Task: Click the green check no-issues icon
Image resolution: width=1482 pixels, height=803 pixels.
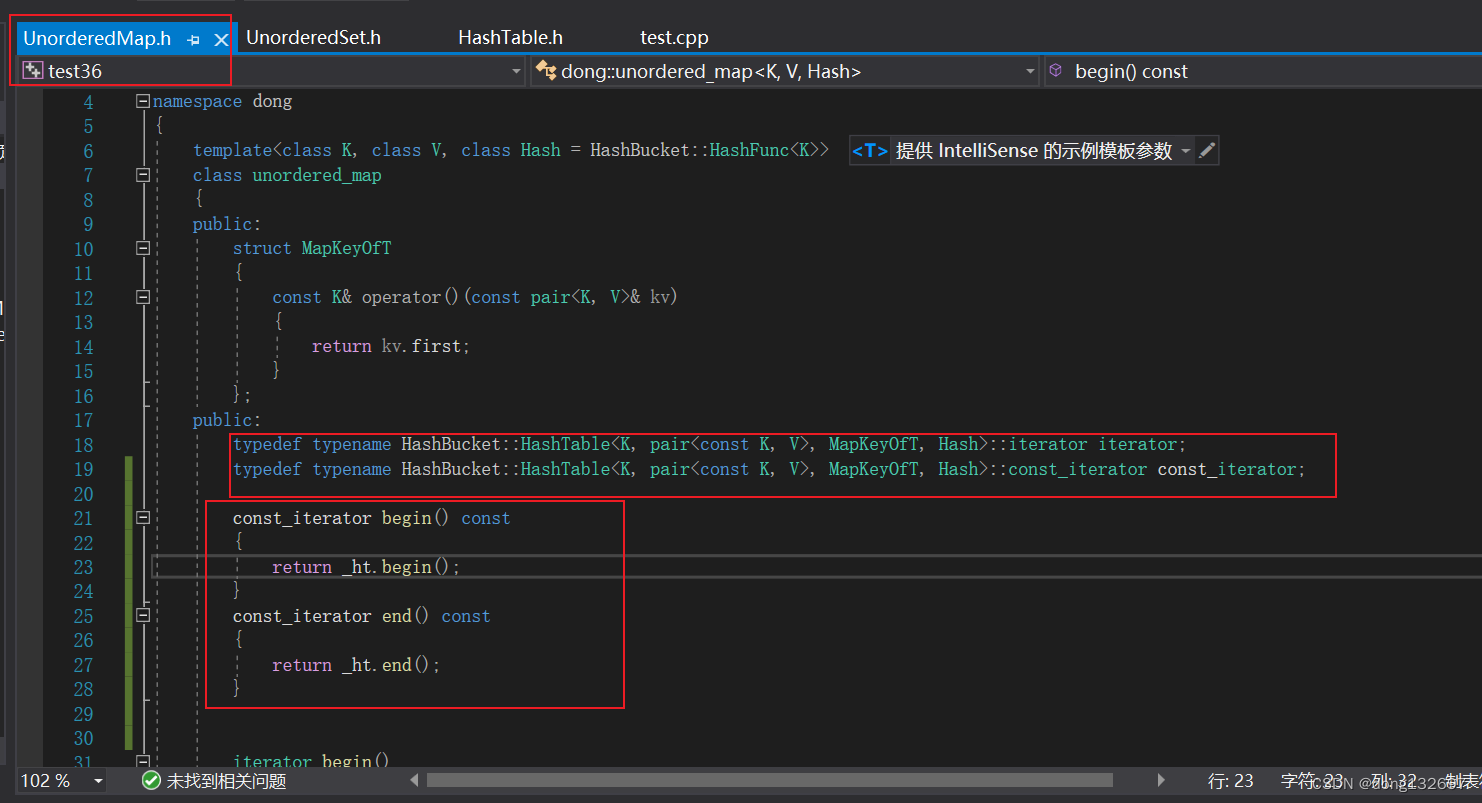Action: point(151,780)
